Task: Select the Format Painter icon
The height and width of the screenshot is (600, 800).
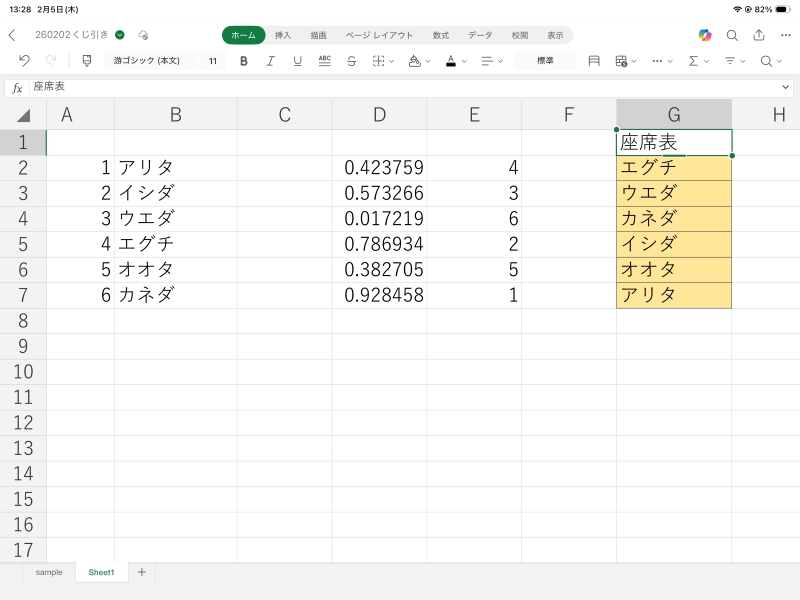Action: (x=86, y=61)
